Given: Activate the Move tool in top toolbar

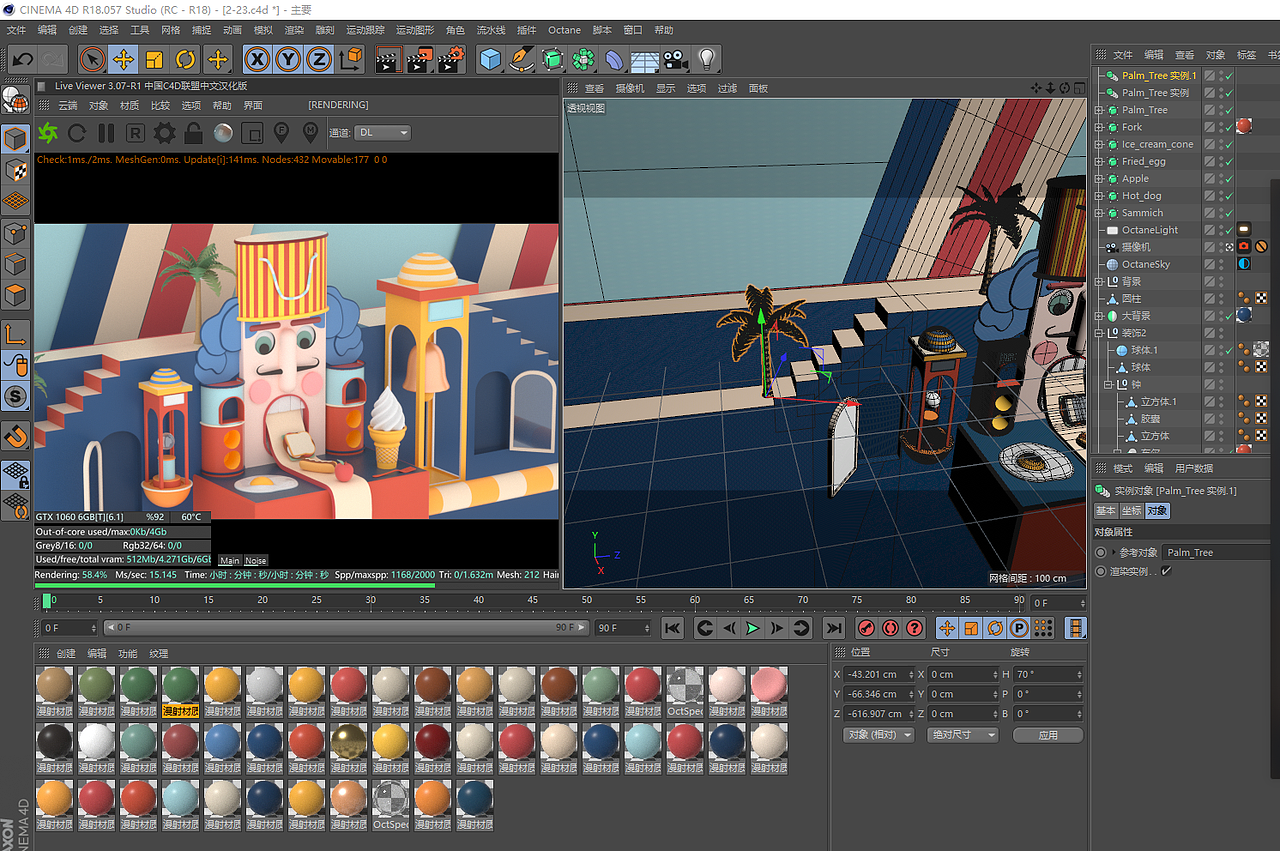Looking at the screenshot, I should coord(123,59).
